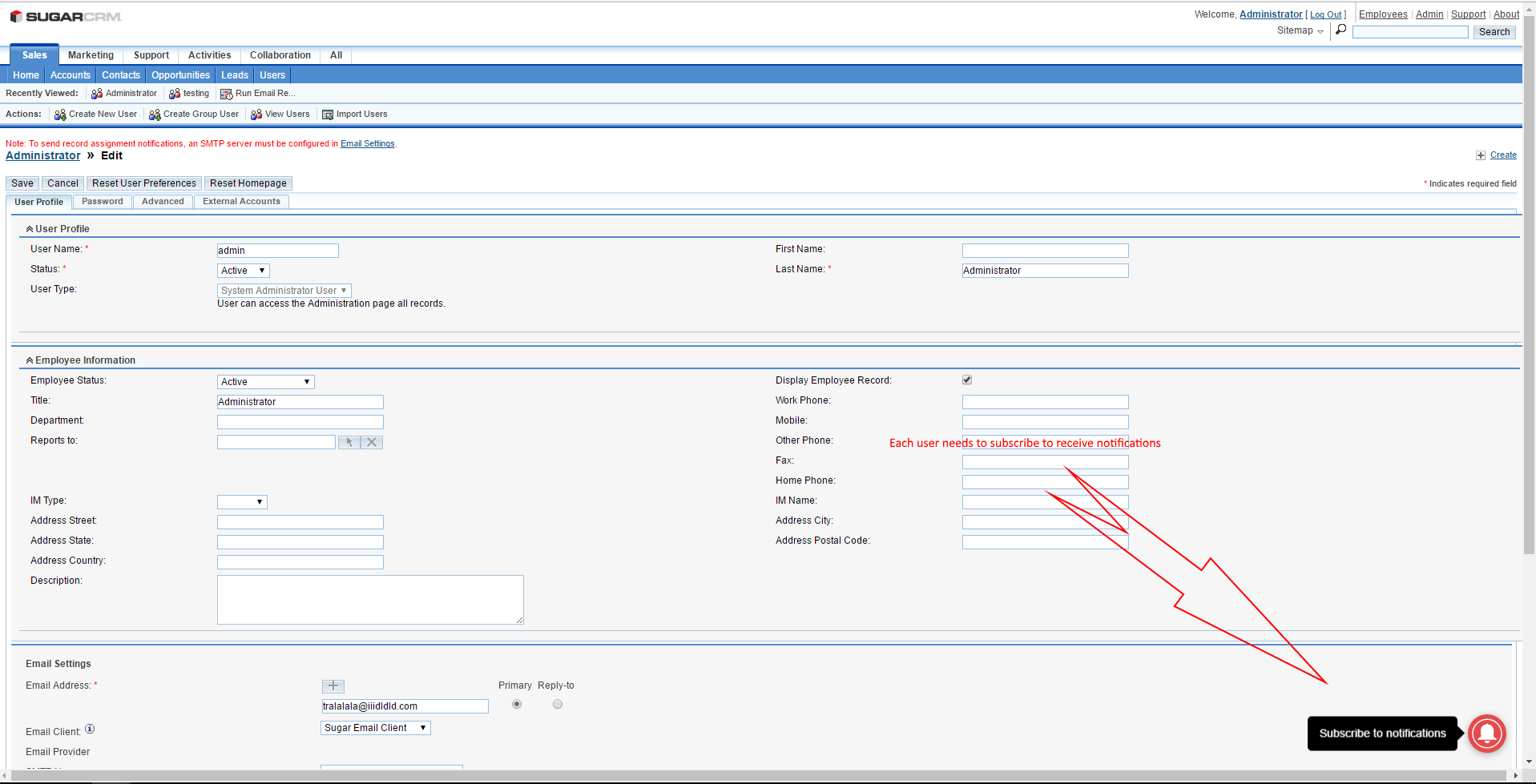Switch to the Password tab

coord(103,202)
